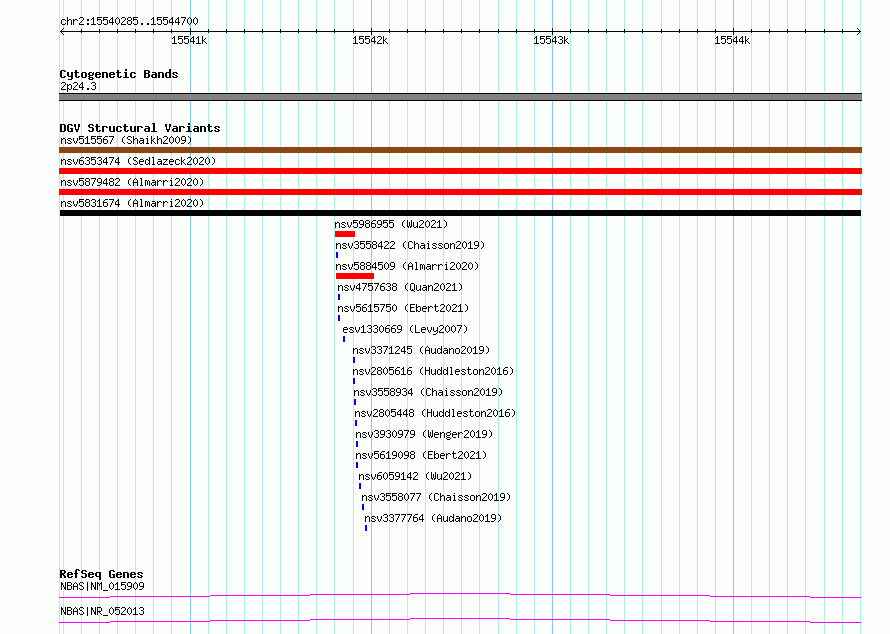The image size is (890, 634).
Task: Open nsv5879482 (Almarri2020) variant label
Action: coord(132,182)
